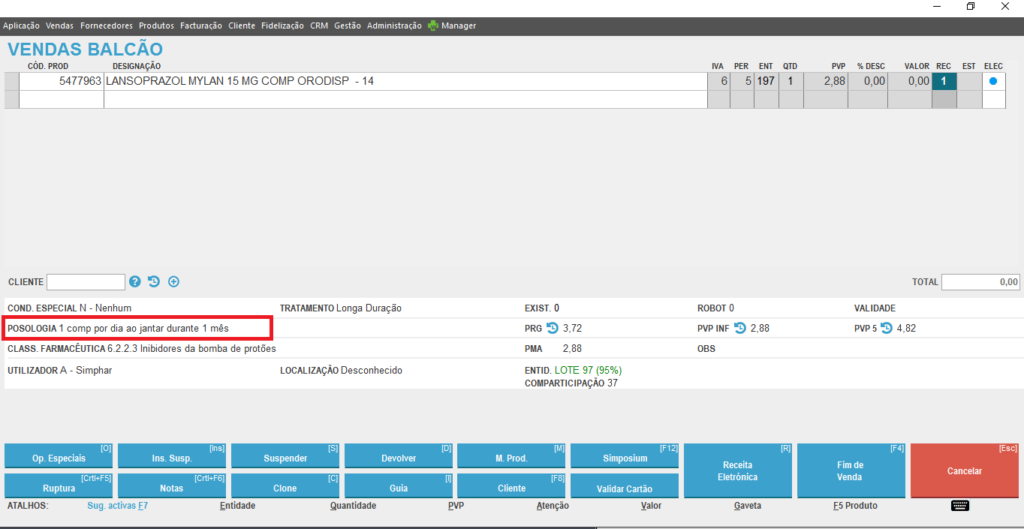Screen dimensions: 1024x529
Task: Open the Vendas menu
Action: 59,25
